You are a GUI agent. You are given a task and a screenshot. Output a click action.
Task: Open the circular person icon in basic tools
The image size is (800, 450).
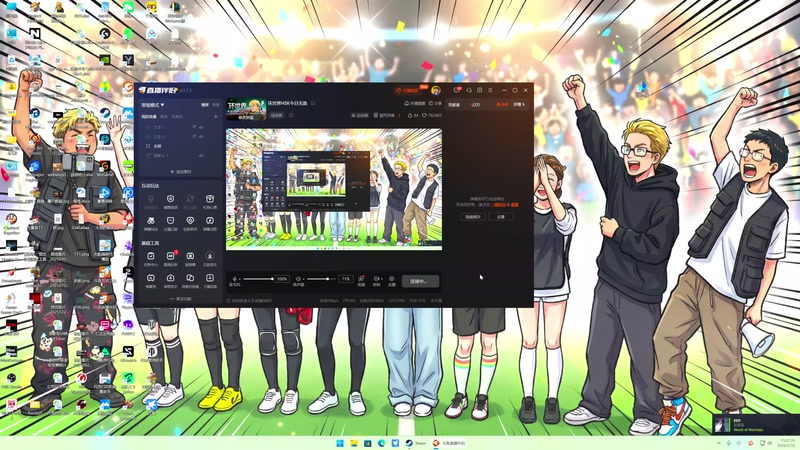tap(210, 256)
